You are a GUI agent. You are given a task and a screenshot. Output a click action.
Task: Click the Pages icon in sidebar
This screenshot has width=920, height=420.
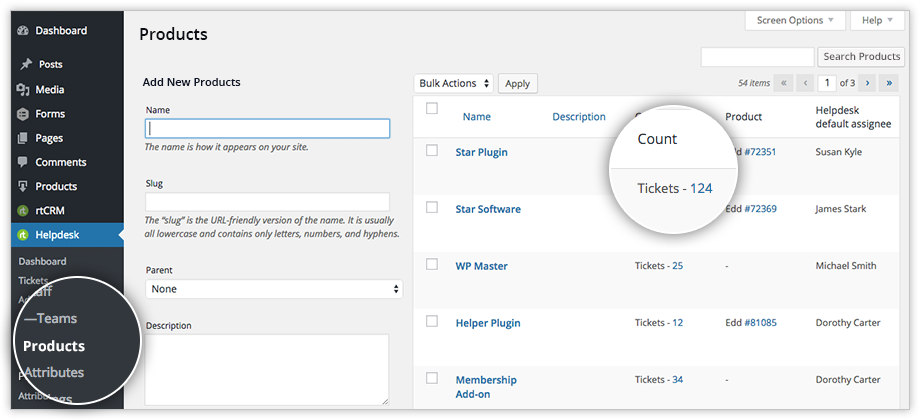(x=23, y=138)
